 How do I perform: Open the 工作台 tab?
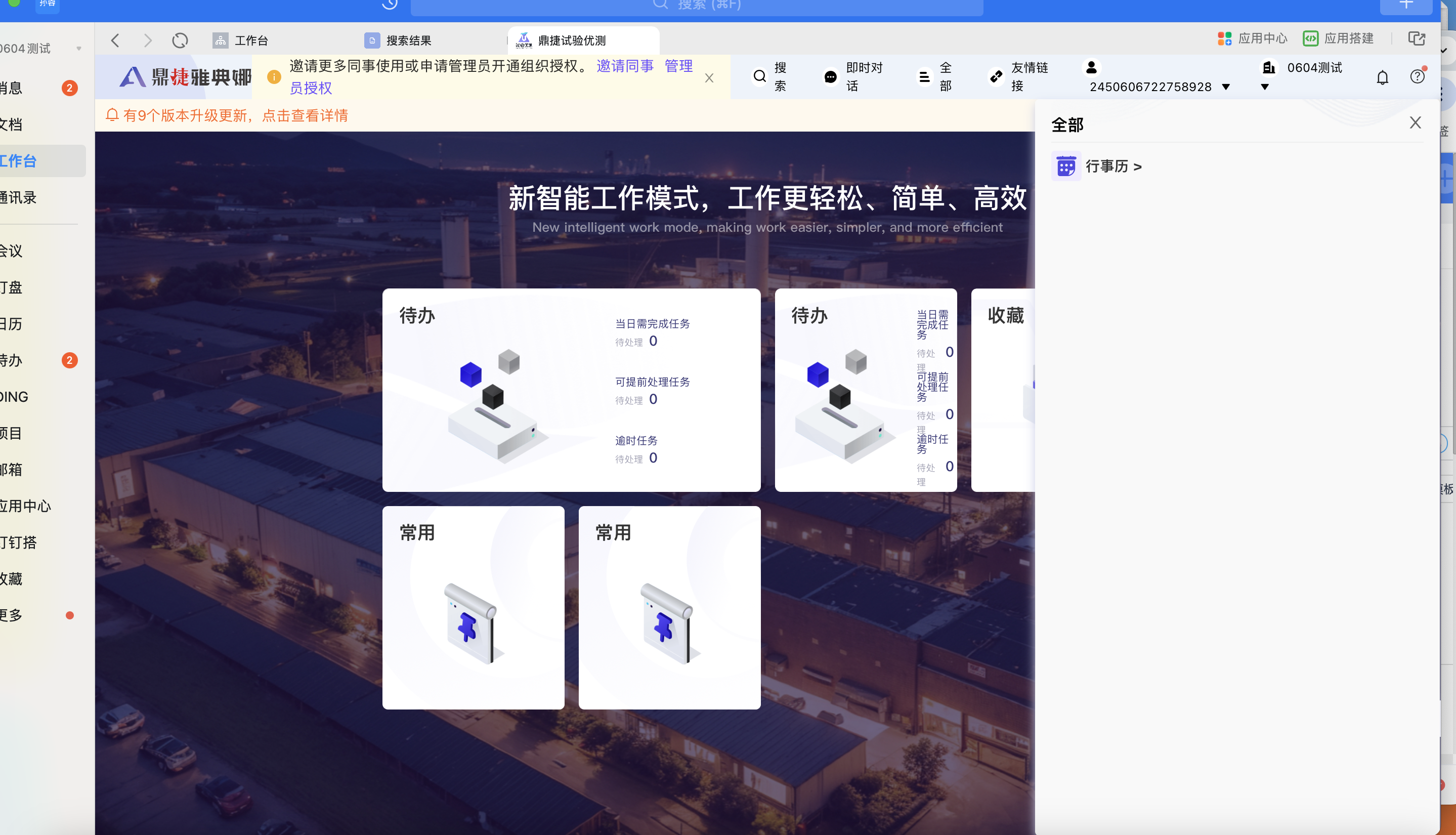click(241, 40)
